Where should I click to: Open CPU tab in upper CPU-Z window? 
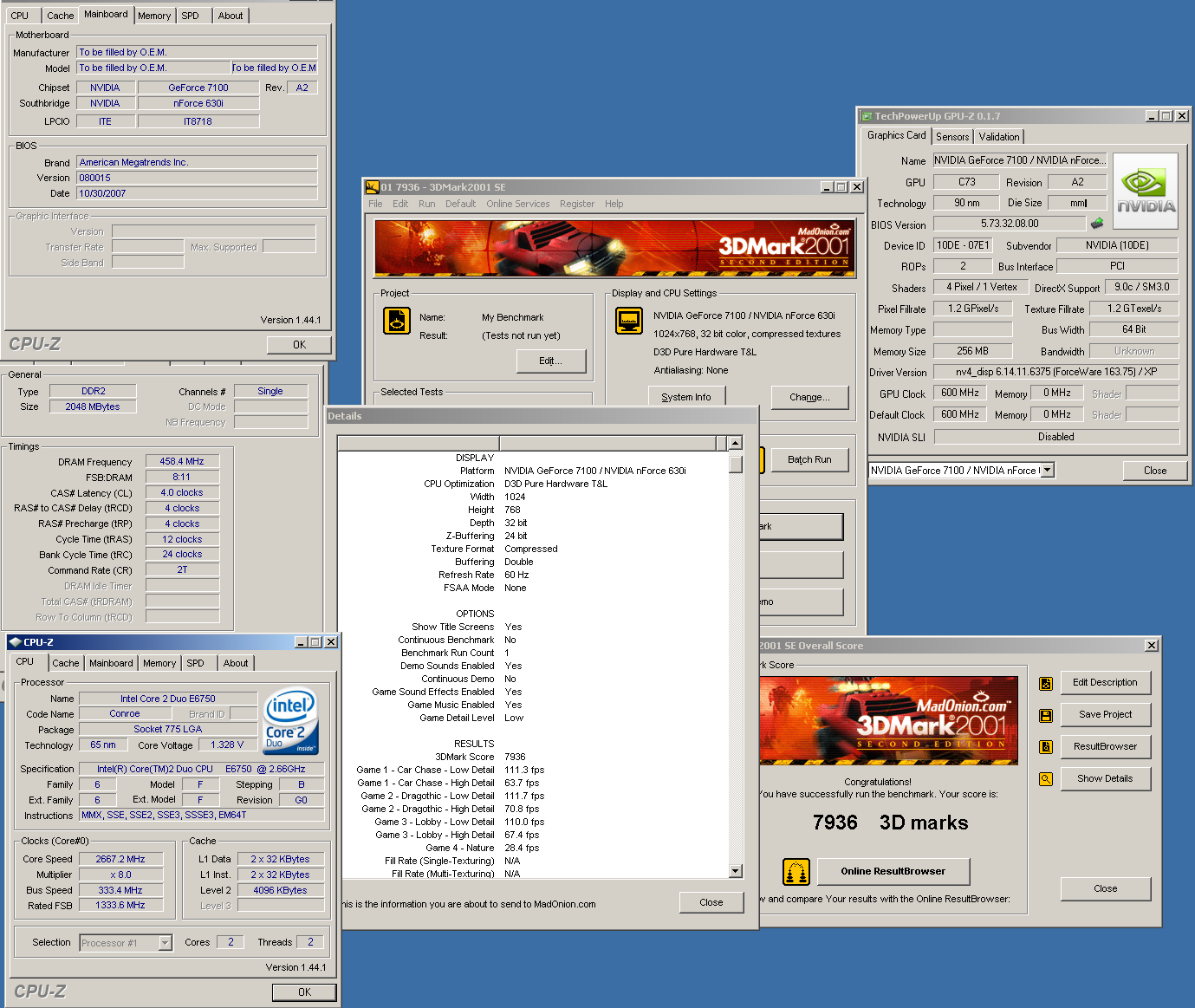point(20,16)
